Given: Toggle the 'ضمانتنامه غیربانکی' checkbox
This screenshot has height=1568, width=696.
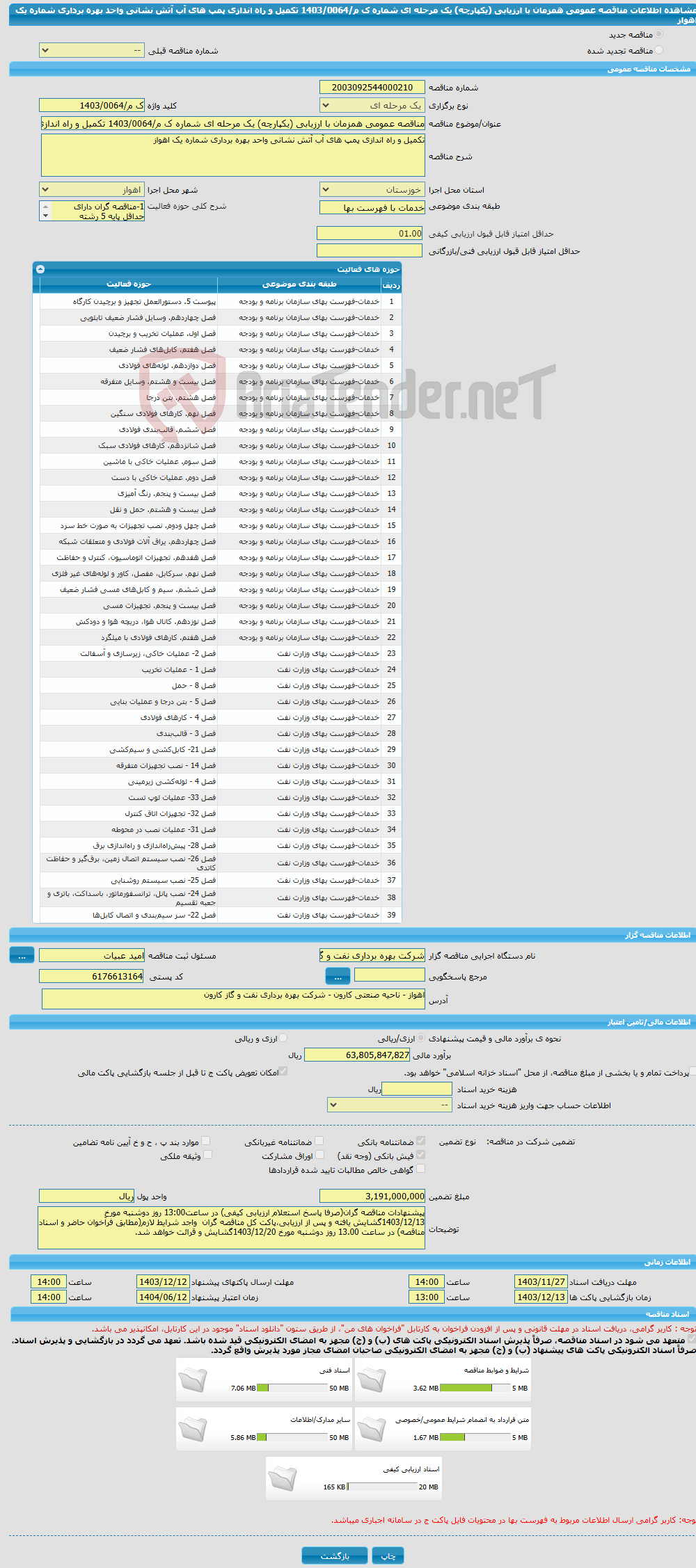Looking at the screenshot, I should tap(319, 1141).
